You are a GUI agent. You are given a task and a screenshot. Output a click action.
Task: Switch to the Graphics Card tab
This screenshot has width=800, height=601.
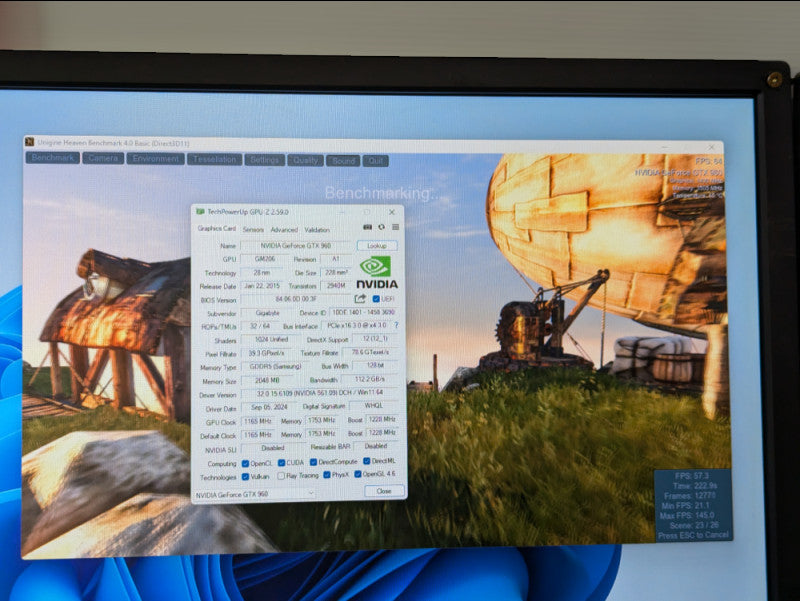click(217, 229)
